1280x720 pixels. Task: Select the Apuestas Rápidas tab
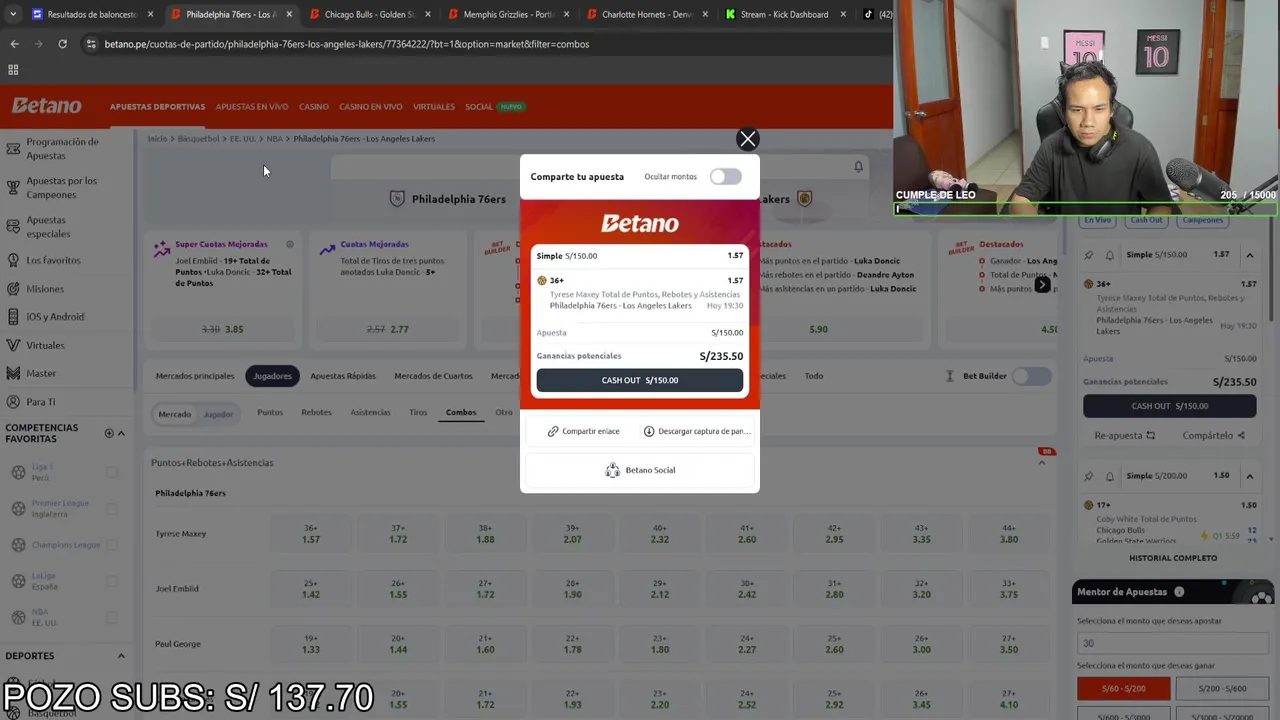click(x=343, y=376)
